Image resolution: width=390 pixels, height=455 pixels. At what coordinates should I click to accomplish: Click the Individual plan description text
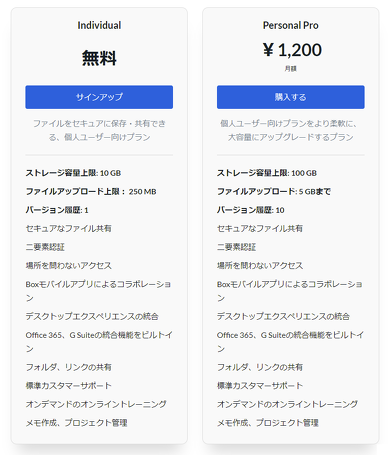(x=99, y=130)
